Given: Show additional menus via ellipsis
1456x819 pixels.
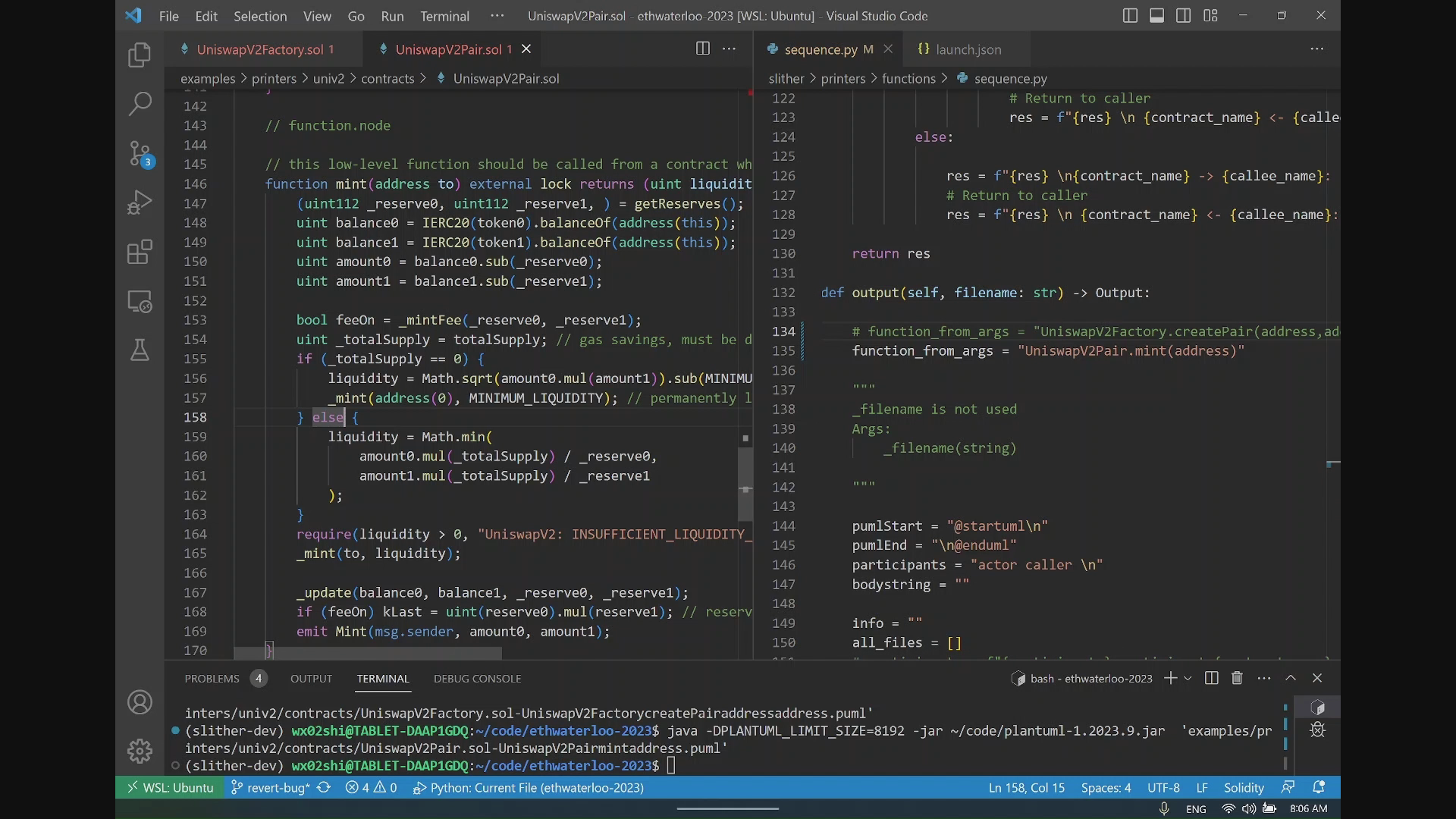Looking at the screenshot, I should tap(497, 15).
